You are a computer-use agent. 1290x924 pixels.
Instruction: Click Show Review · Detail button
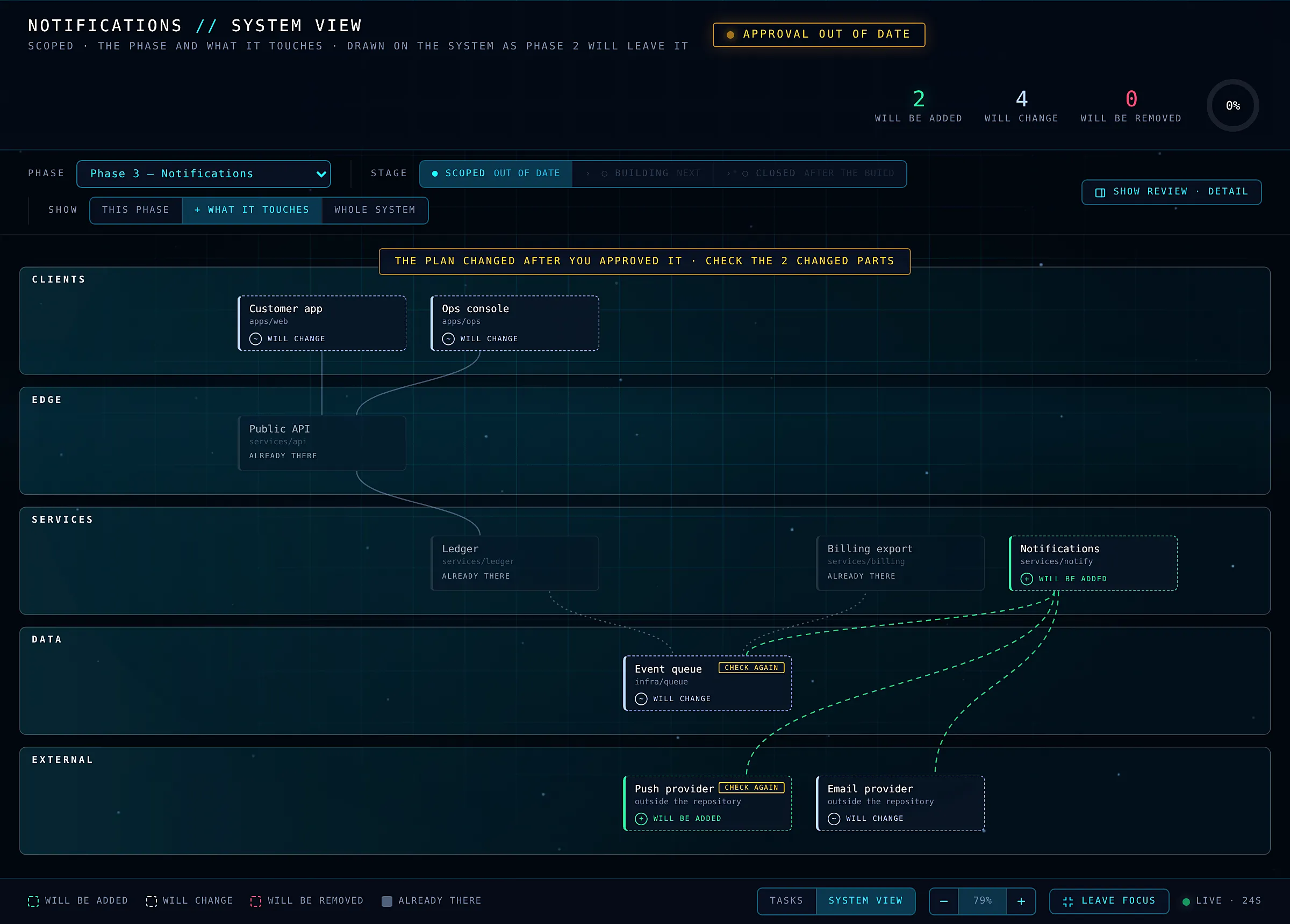point(1171,192)
